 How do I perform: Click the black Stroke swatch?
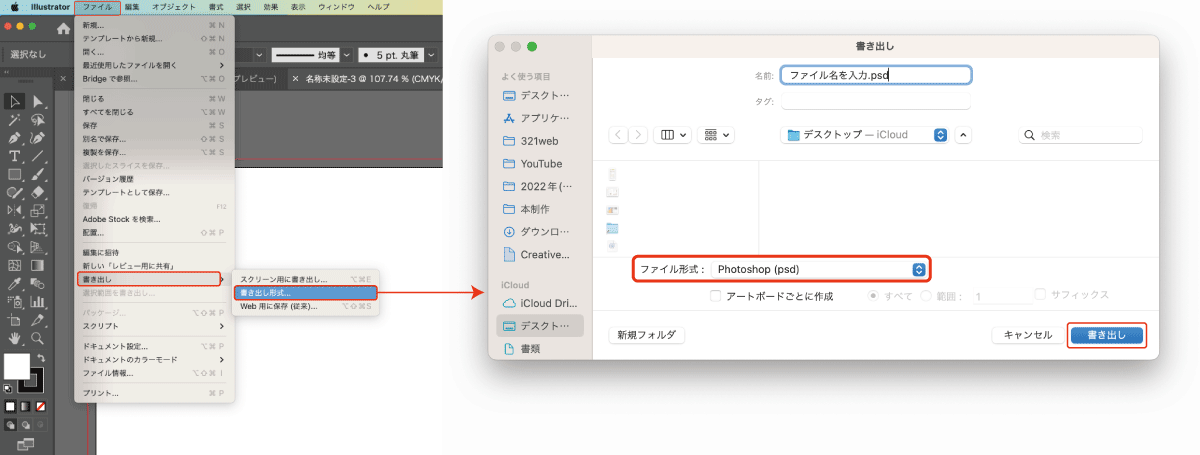point(33,379)
